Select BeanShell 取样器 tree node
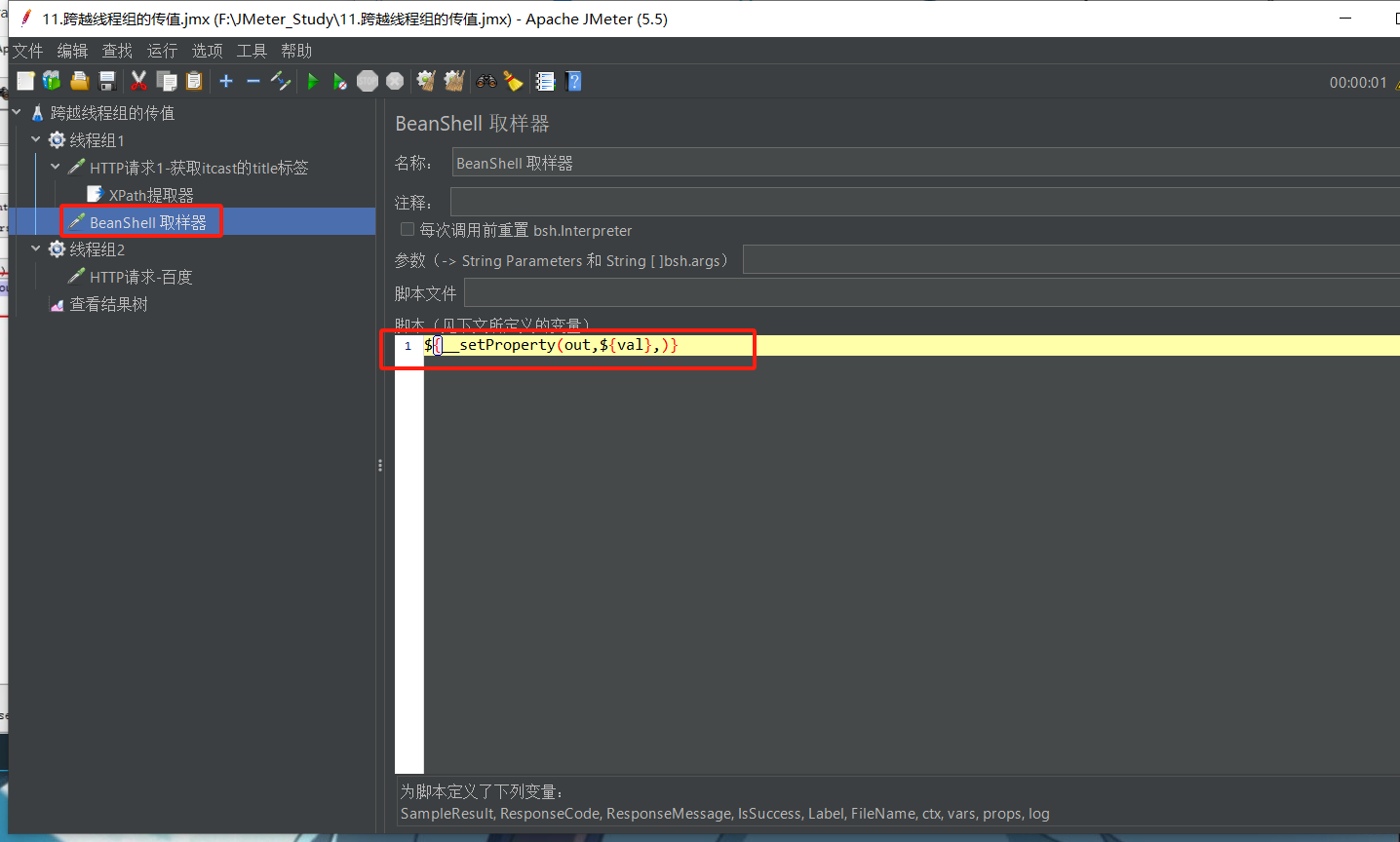Image resolution: width=1400 pixels, height=842 pixels. (148, 222)
